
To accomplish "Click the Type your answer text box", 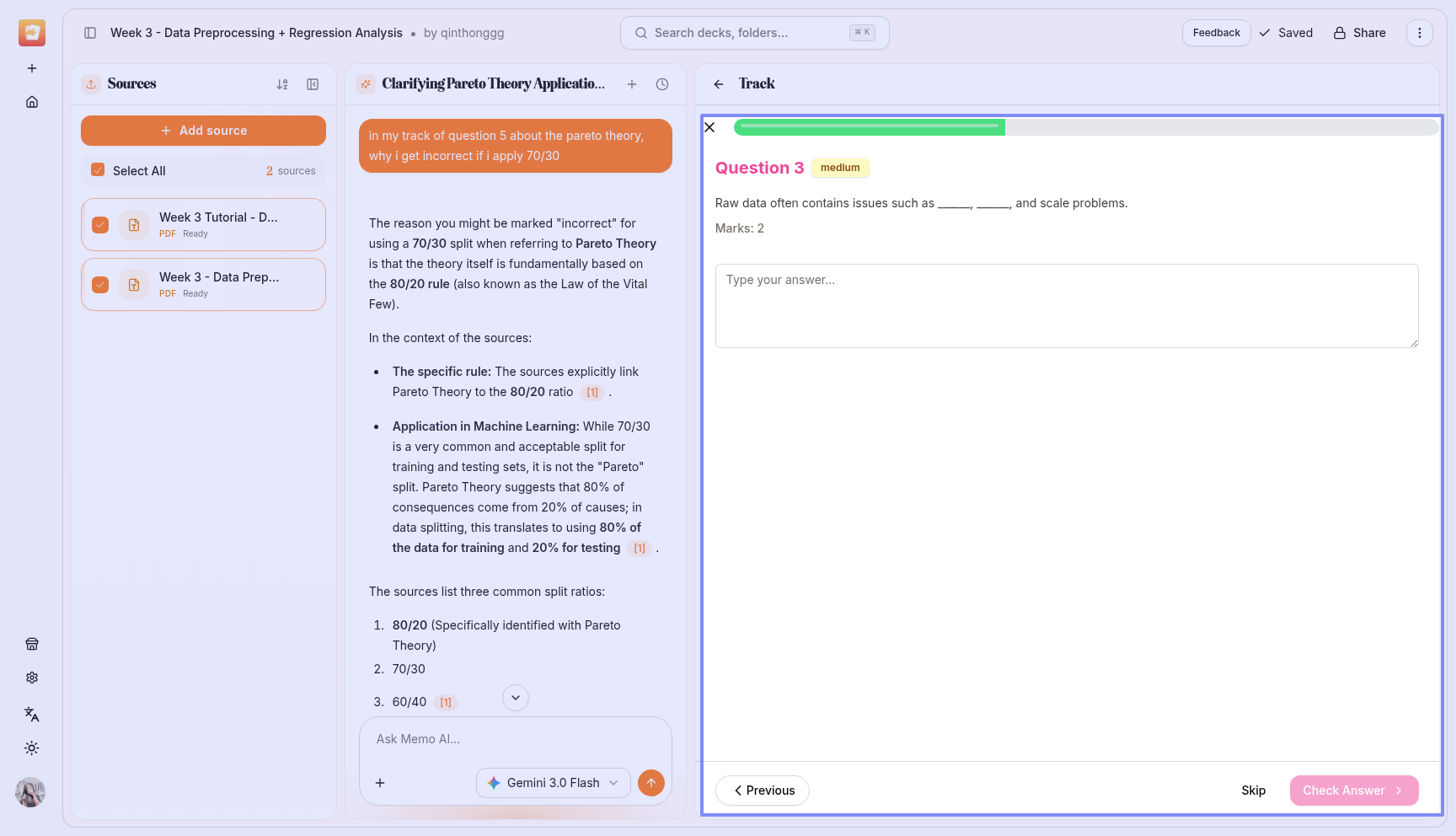I will click(1066, 305).
